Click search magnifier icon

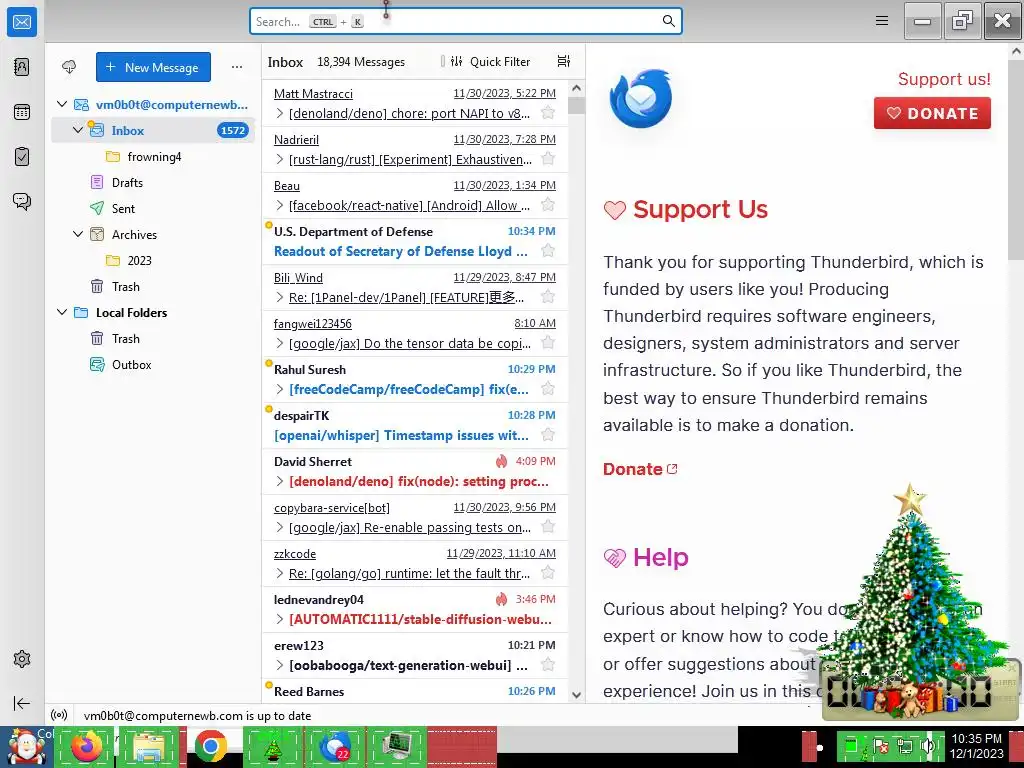coord(669,21)
